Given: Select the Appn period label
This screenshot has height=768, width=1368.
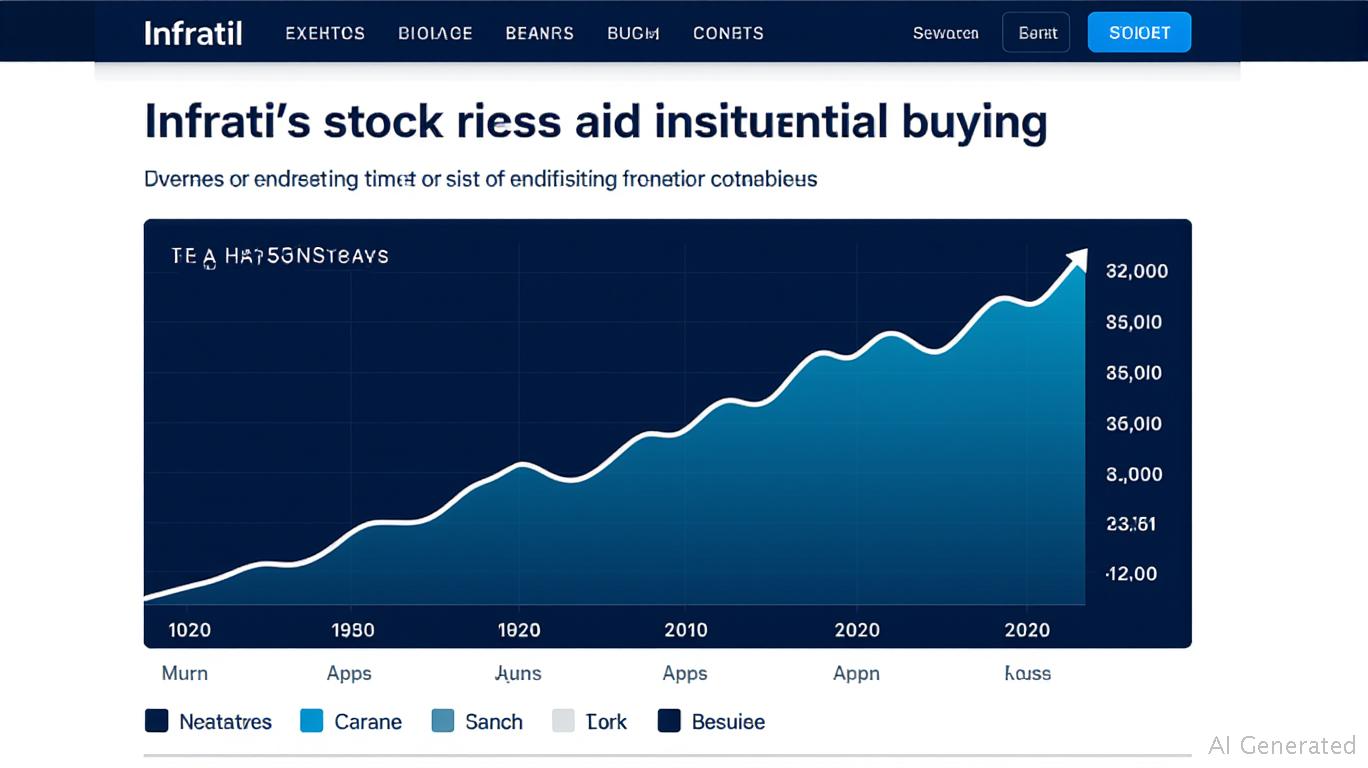Looking at the screenshot, I should [857, 673].
